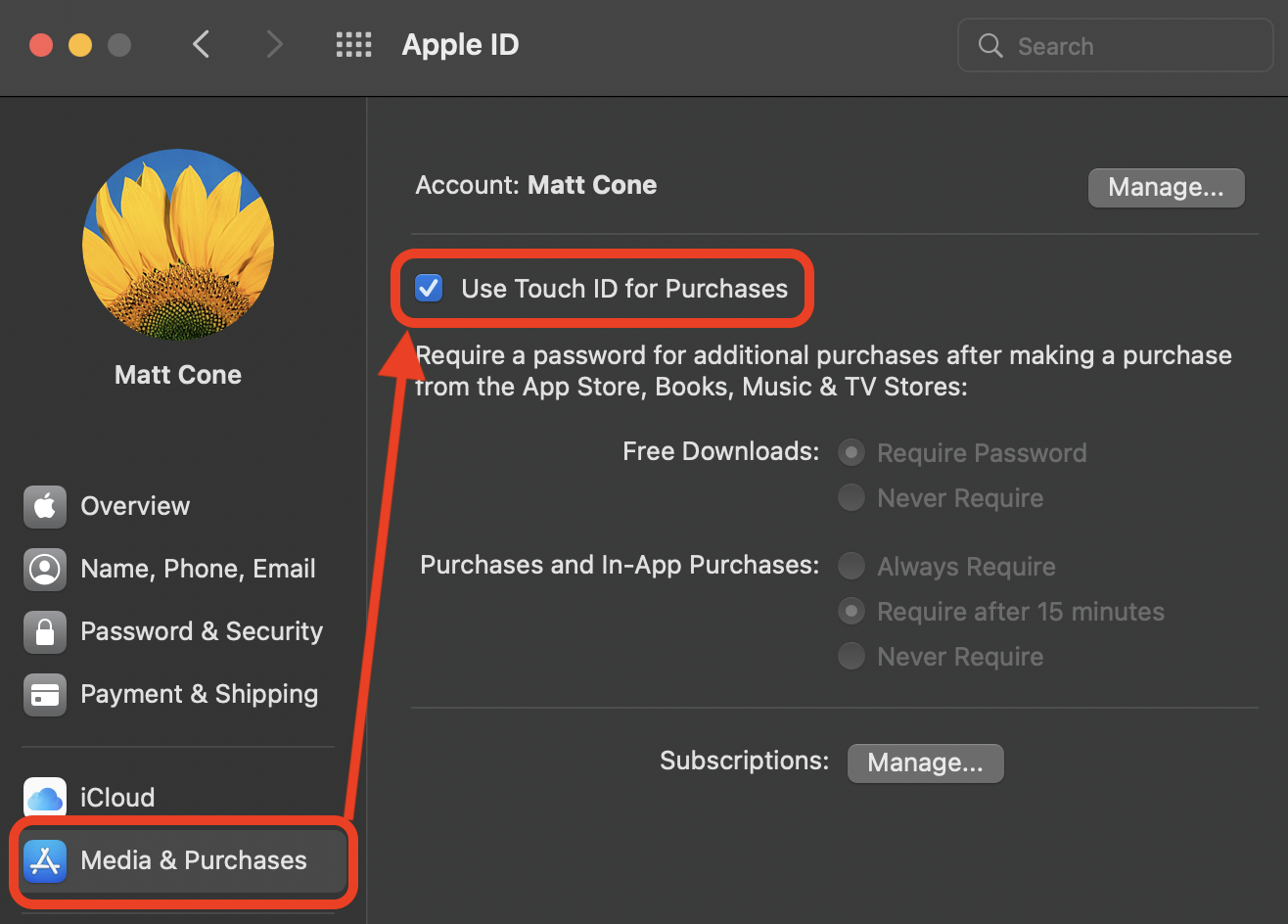Select Require after 15 minutes option
1288x924 pixels.
pyautogui.click(x=851, y=611)
